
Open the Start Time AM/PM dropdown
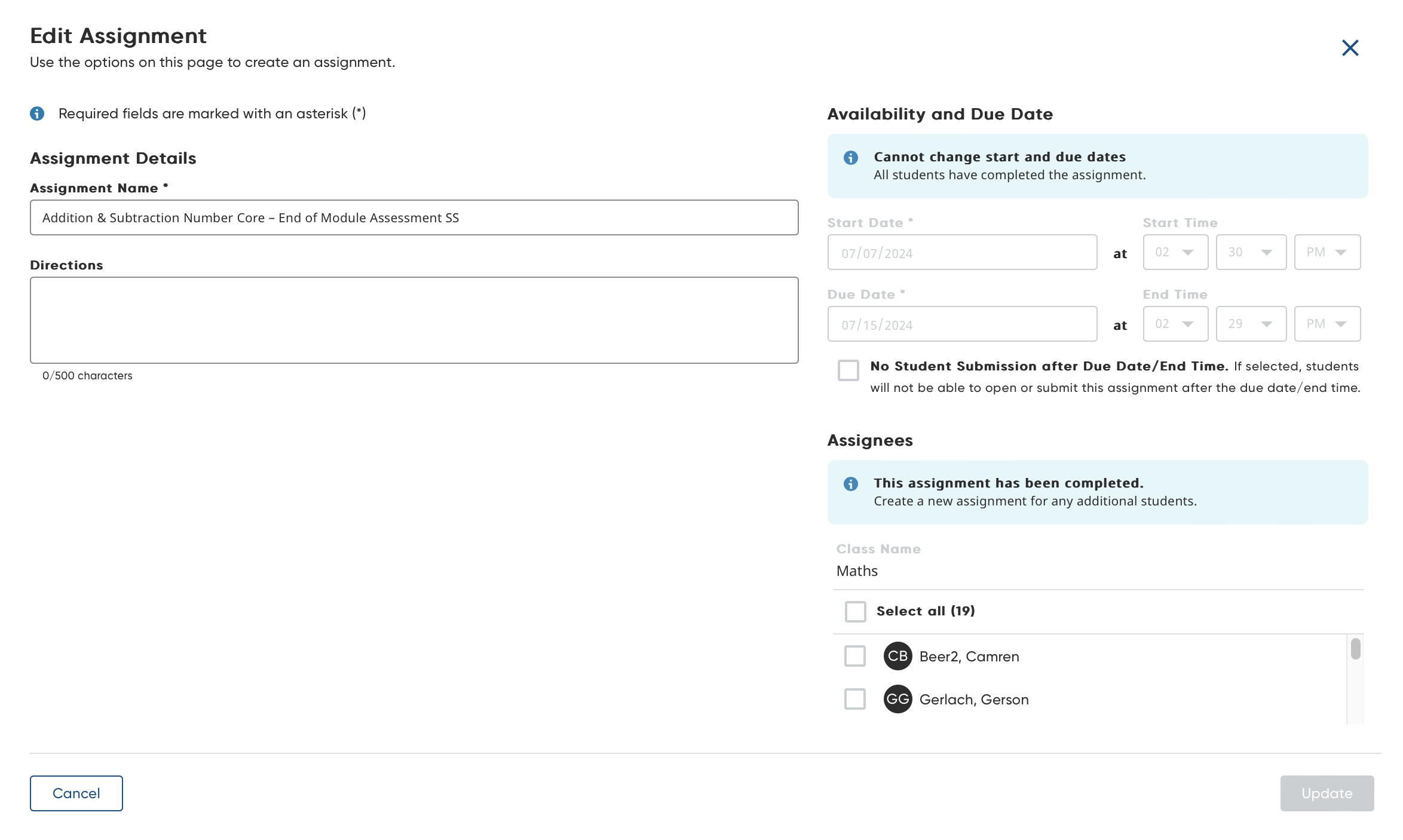tap(1327, 252)
